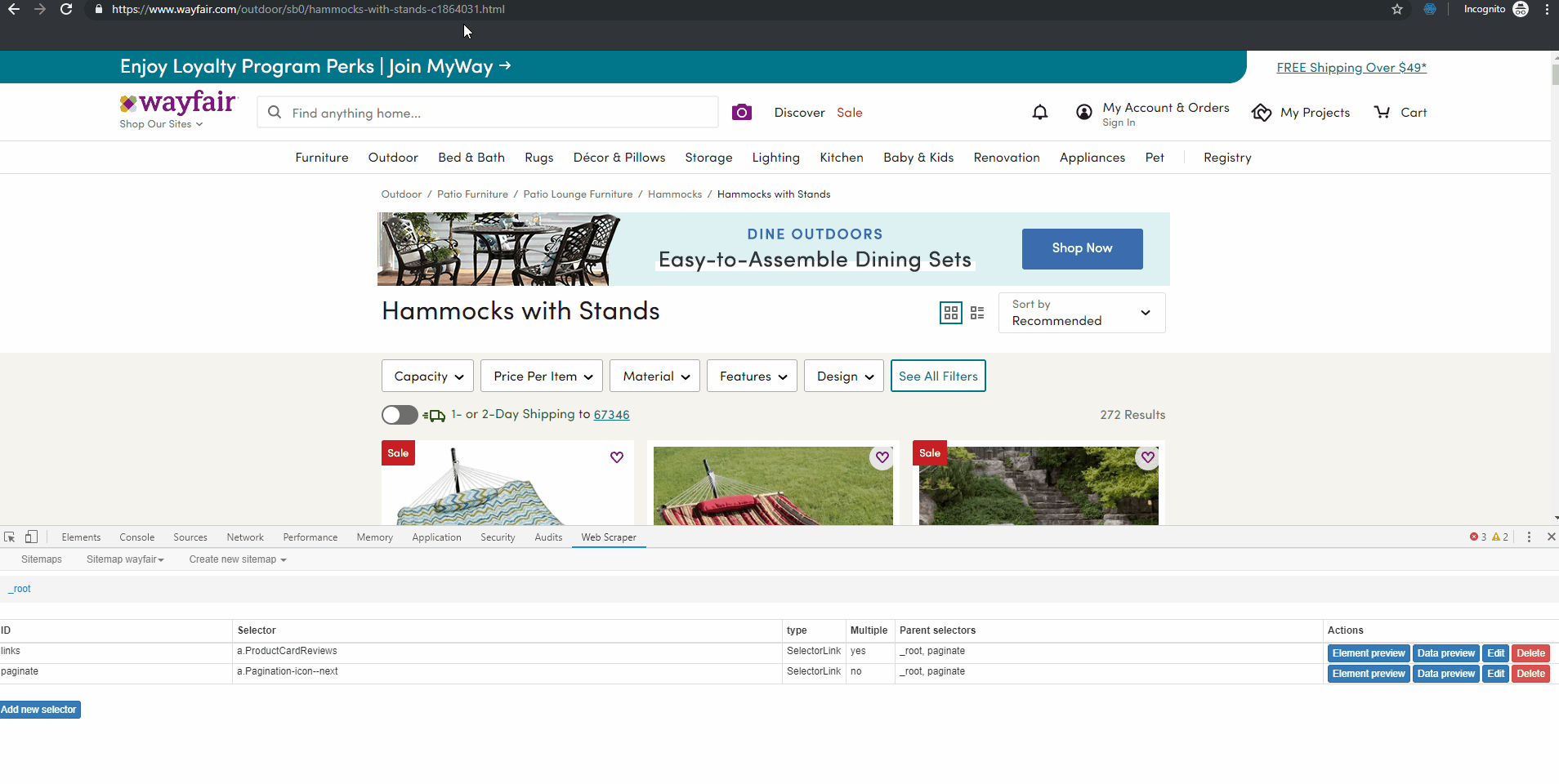Open the Lighting navigation menu
The height and width of the screenshot is (784, 1559).
point(775,157)
